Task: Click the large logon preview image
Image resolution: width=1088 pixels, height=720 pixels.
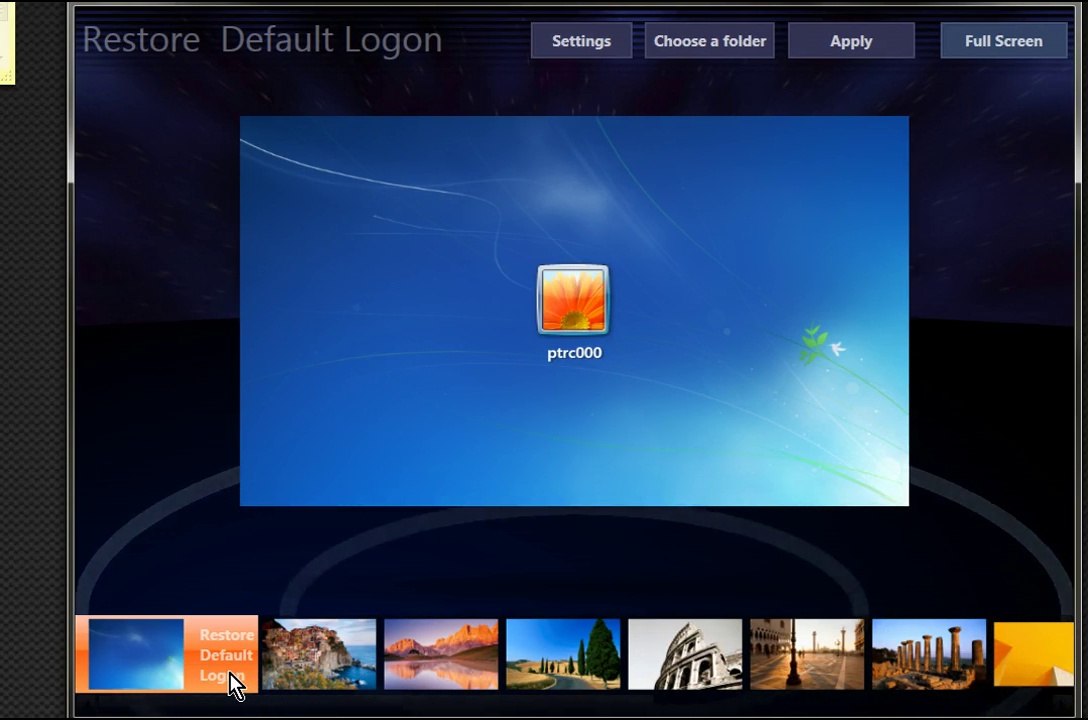Action: coord(574,311)
